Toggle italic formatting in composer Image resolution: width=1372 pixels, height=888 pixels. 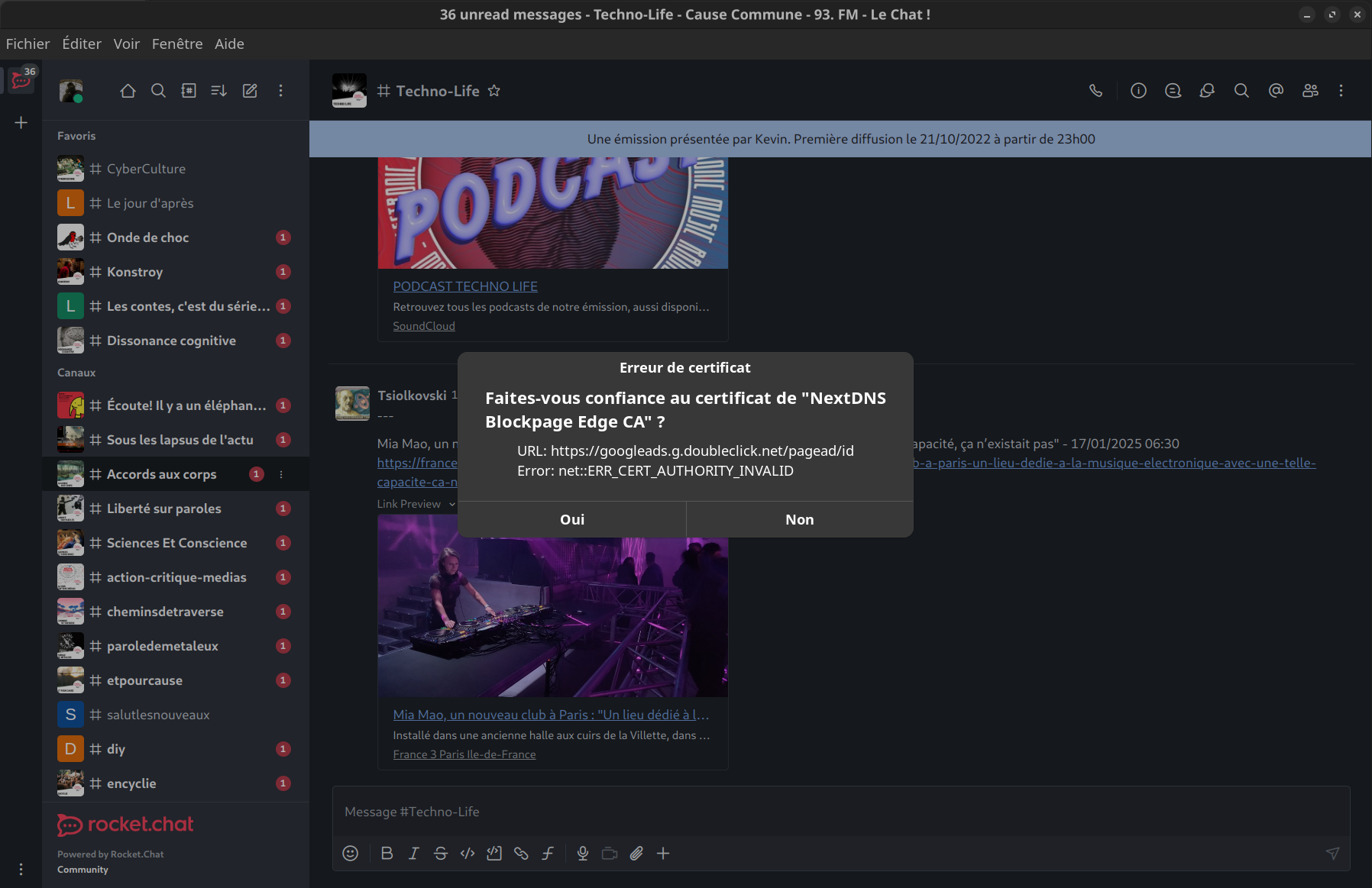pyautogui.click(x=414, y=854)
